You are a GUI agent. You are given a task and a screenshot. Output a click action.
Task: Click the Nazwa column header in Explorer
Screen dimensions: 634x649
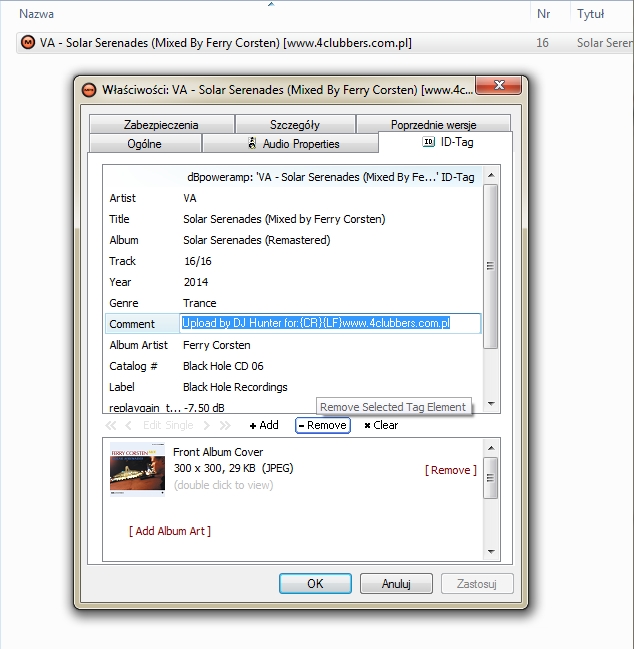click(36, 14)
